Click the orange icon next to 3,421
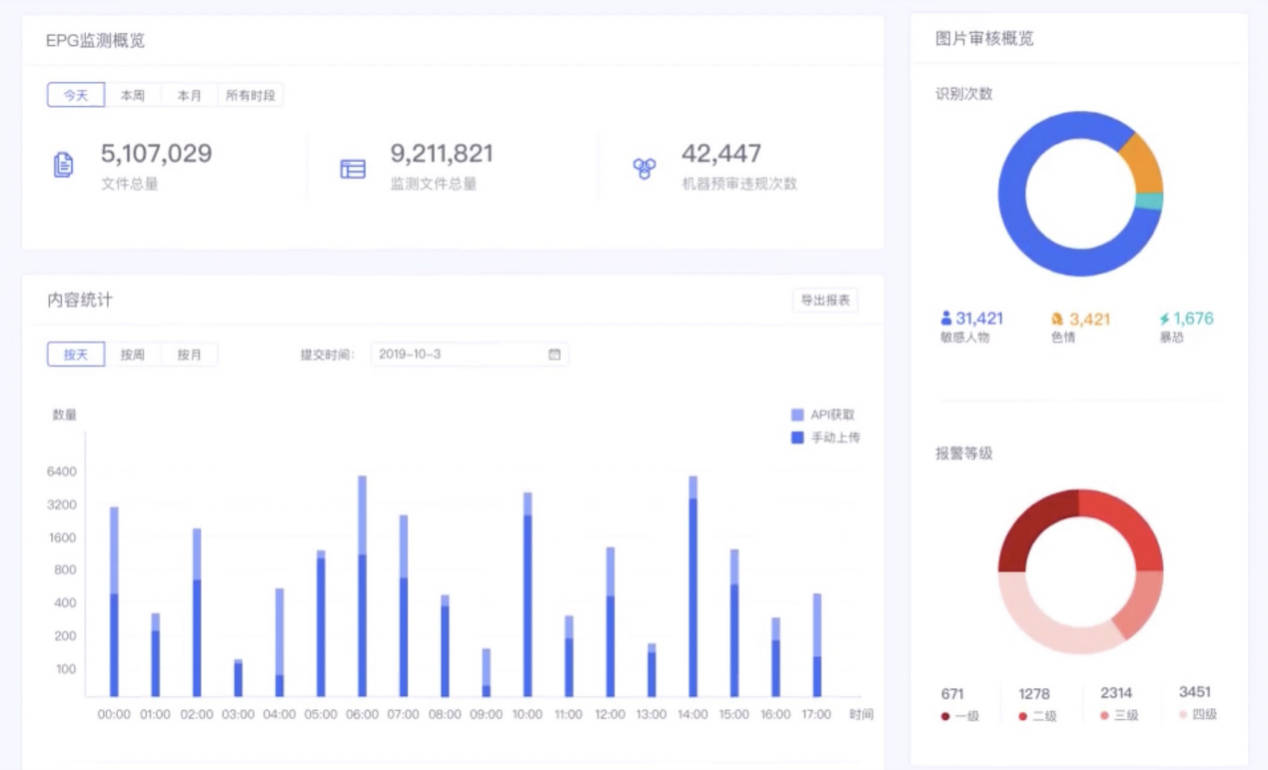The width and height of the screenshot is (1268, 770). coord(1057,319)
